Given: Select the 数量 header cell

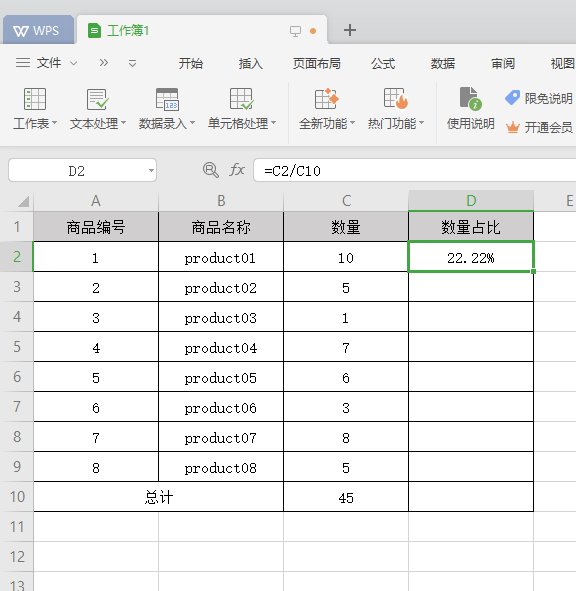Looking at the screenshot, I should click(x=346, y=227).
